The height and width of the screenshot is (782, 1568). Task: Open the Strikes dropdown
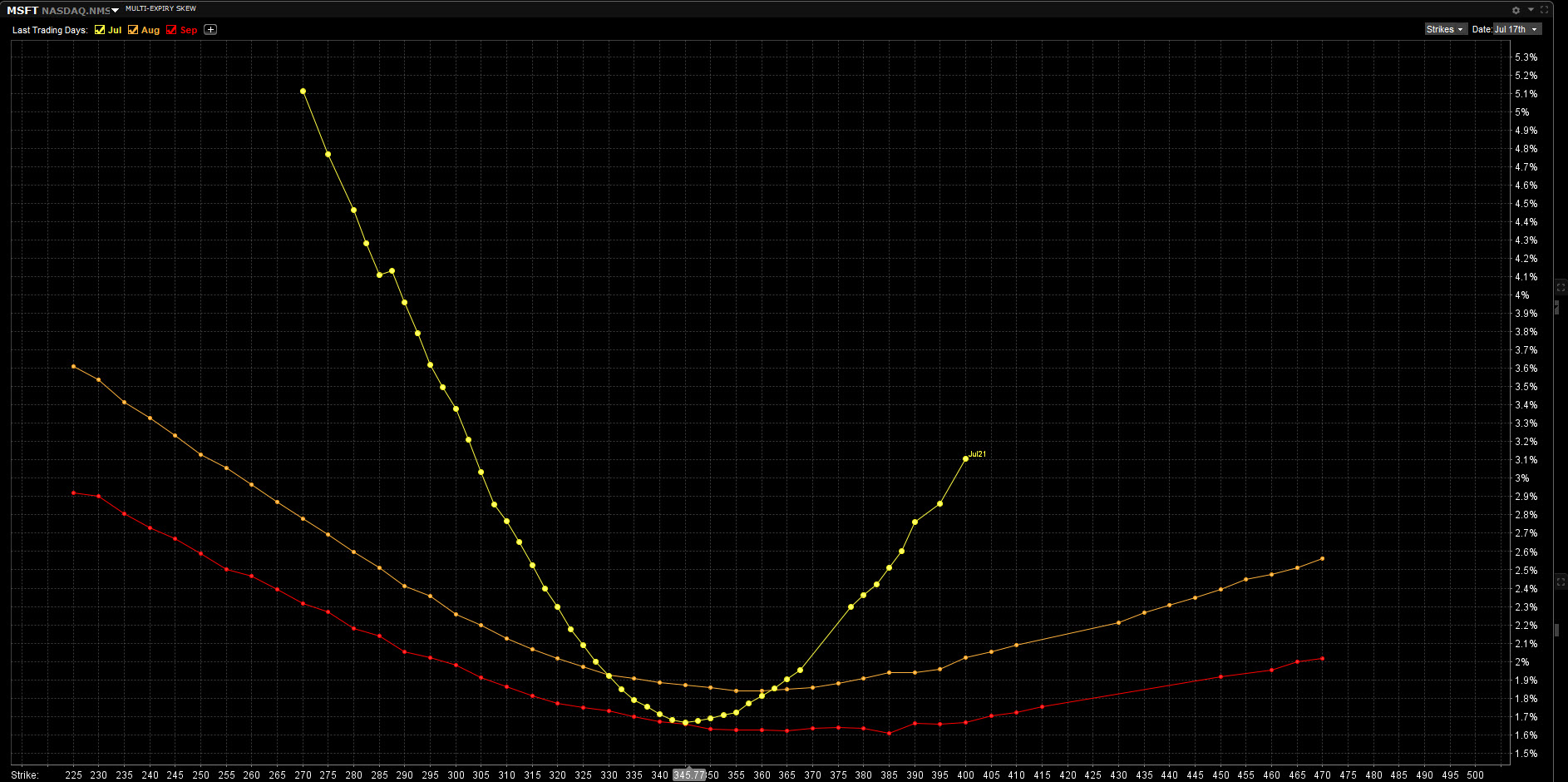1445,29
